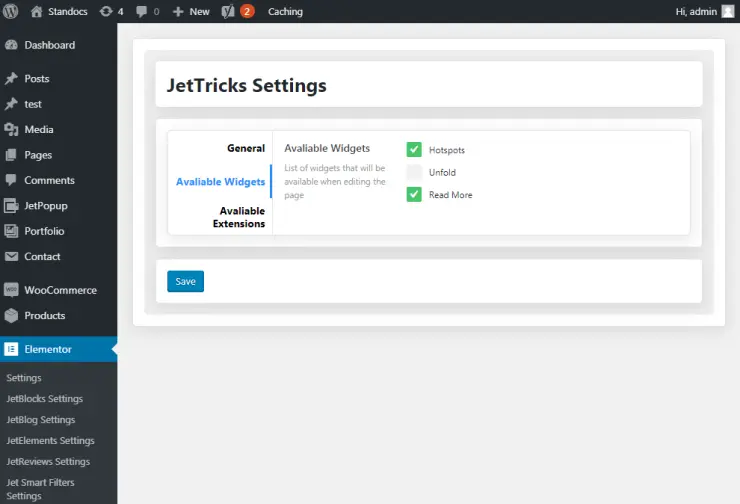Open Jet Smart Filters Settings link
Image resolution: width=740 pixels, height=504 pixels.
click(x=40, y=489)
